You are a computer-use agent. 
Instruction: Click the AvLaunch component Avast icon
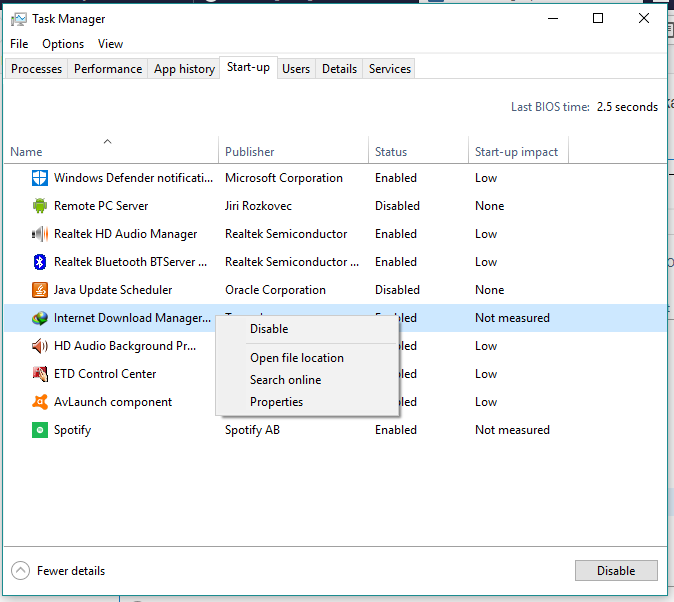[40, 402]
